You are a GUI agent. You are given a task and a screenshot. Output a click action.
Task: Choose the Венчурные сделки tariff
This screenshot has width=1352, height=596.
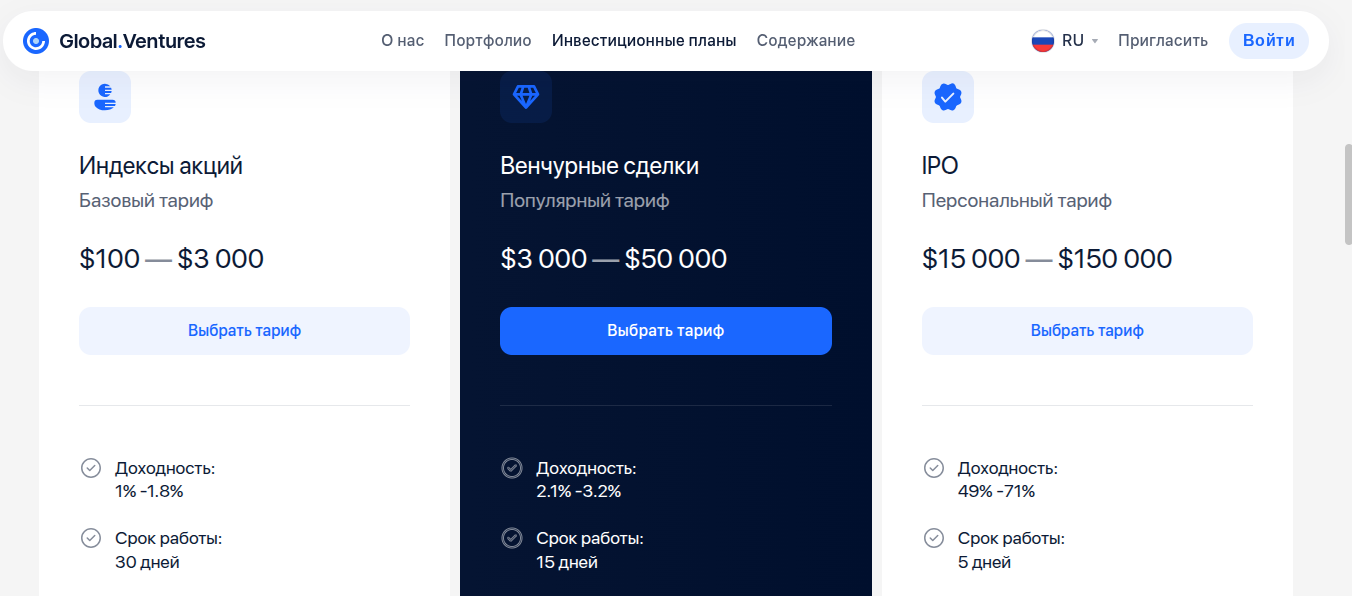pos(665,330)
